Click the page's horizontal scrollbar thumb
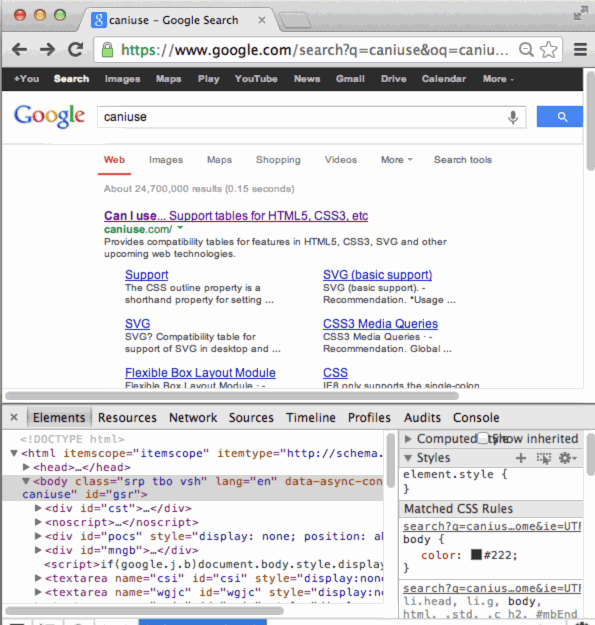Viewport: 595px width, 625px height. click(232, 396)
